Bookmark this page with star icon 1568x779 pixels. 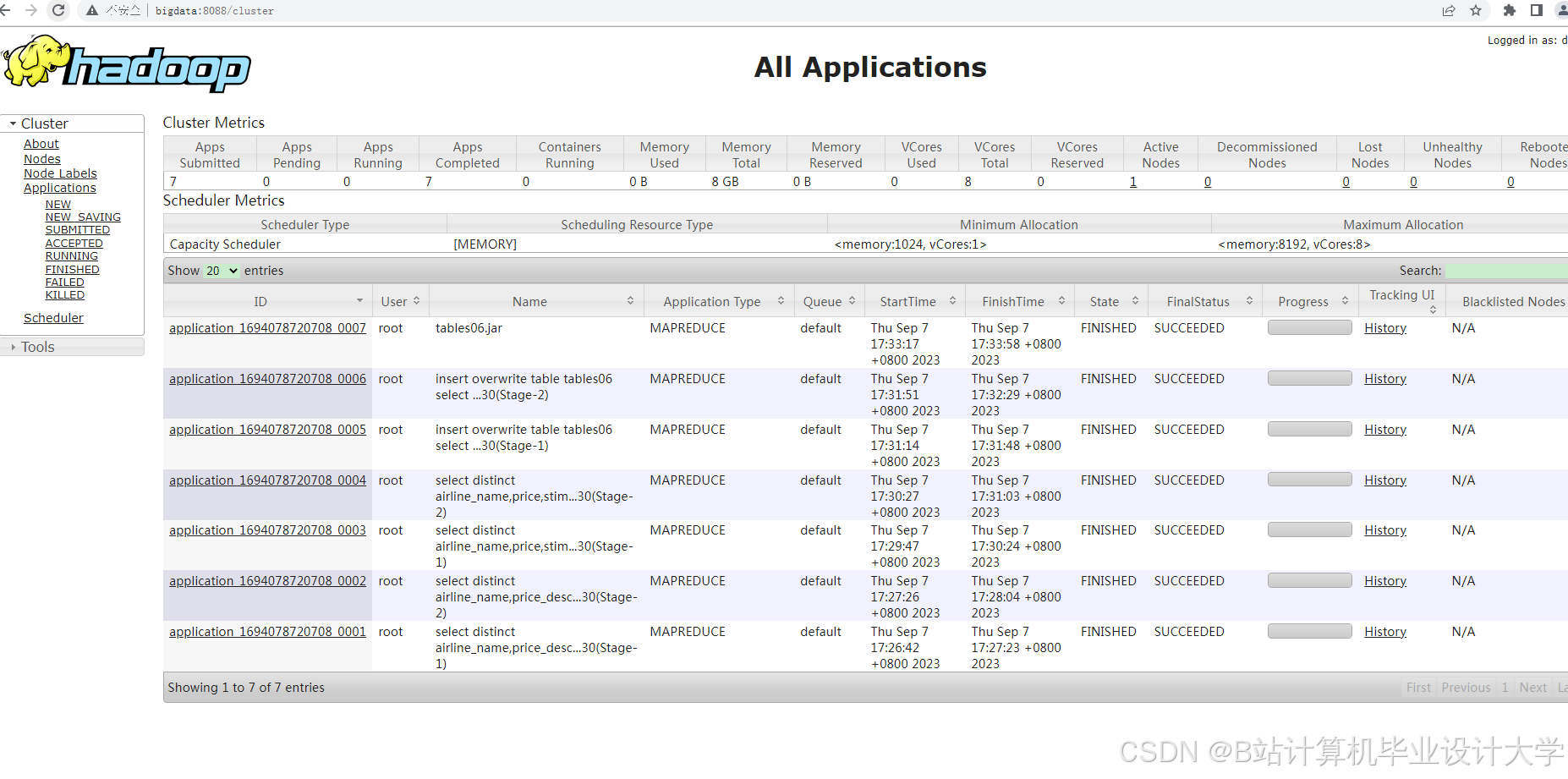click(x=1476, y=10)
